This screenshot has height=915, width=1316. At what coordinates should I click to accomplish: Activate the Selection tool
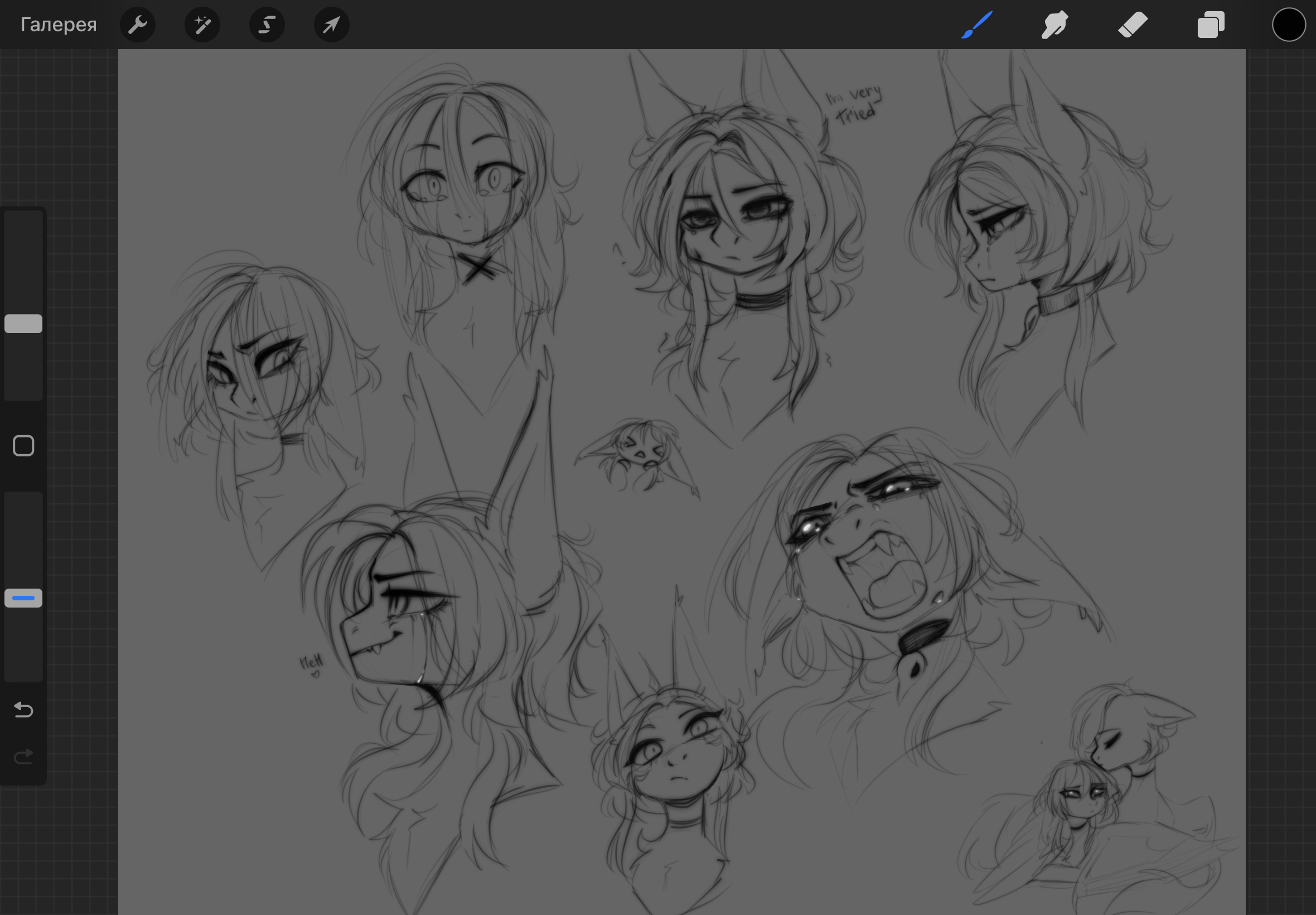pyautogui.click(x=267, y=25)
